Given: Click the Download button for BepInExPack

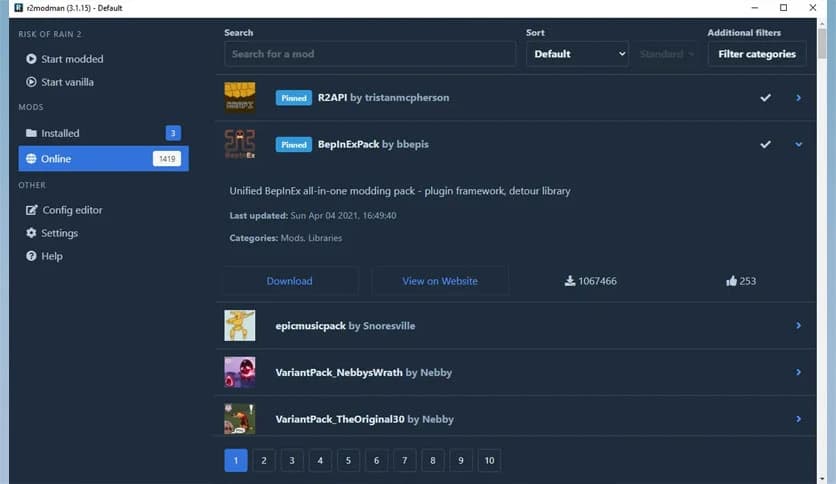Looking at the screenshot, I should coord(290,281).
